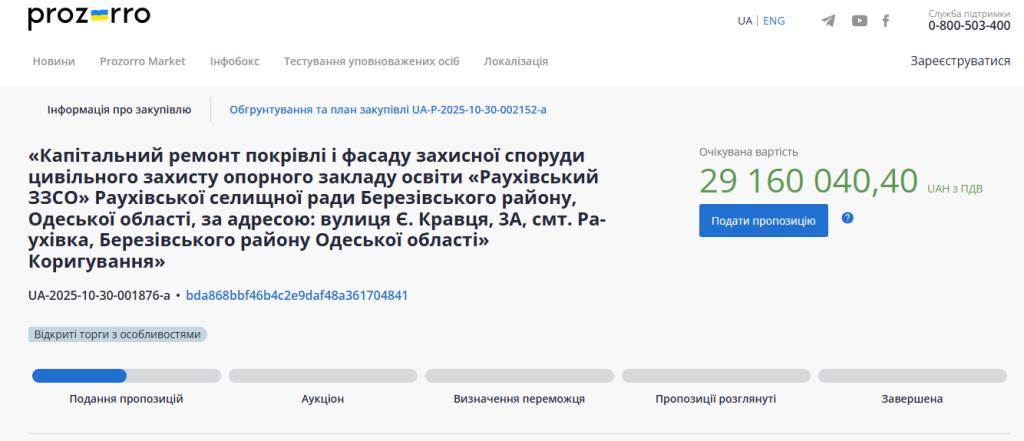Image resolution: width=1024 pixels, height=441 pixels.
Task: Click the Подання пропозицій progress bar
Action: tap(126, 376)
